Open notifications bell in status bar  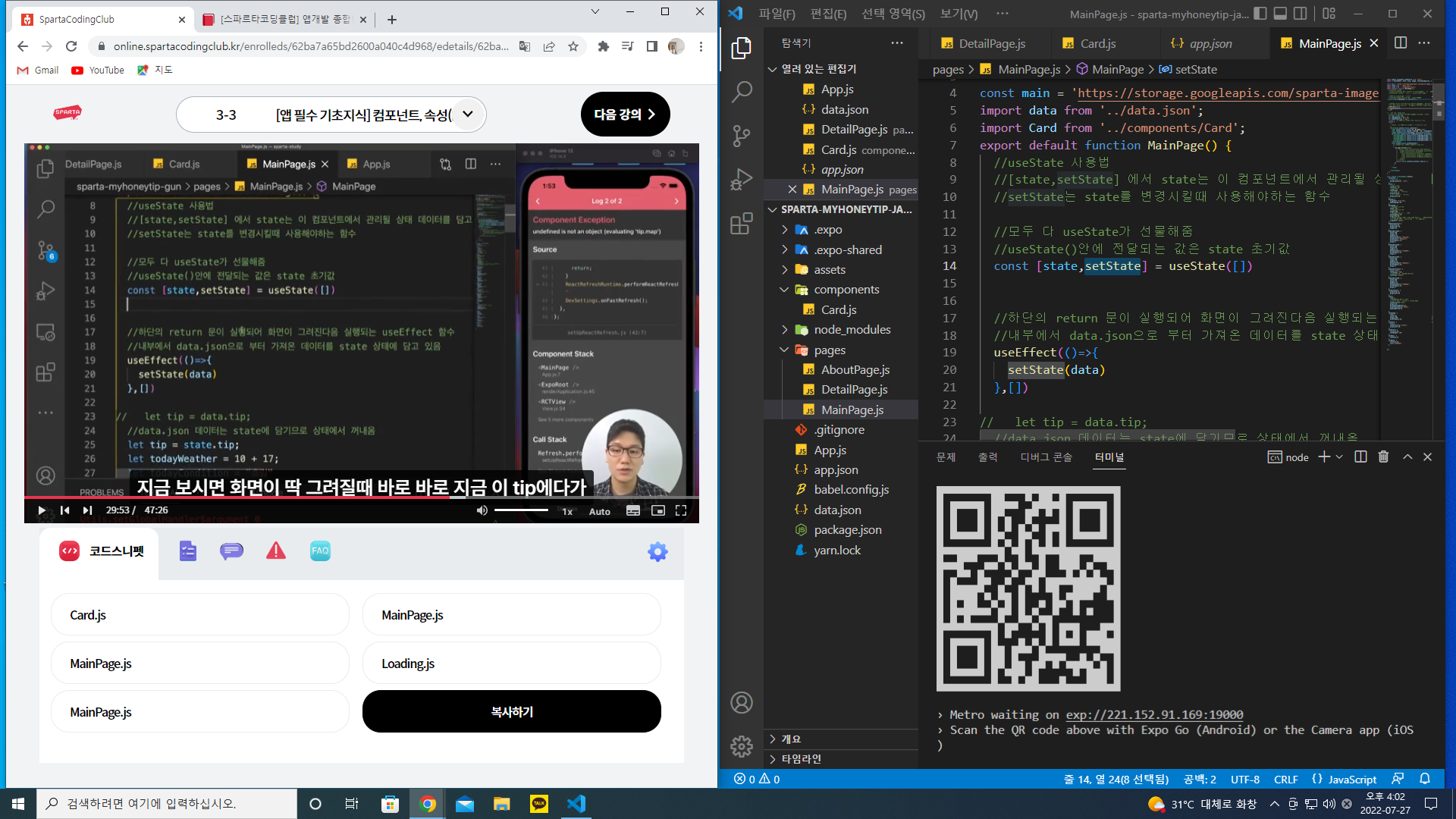pyautogui.click(x=1425, y=779)
